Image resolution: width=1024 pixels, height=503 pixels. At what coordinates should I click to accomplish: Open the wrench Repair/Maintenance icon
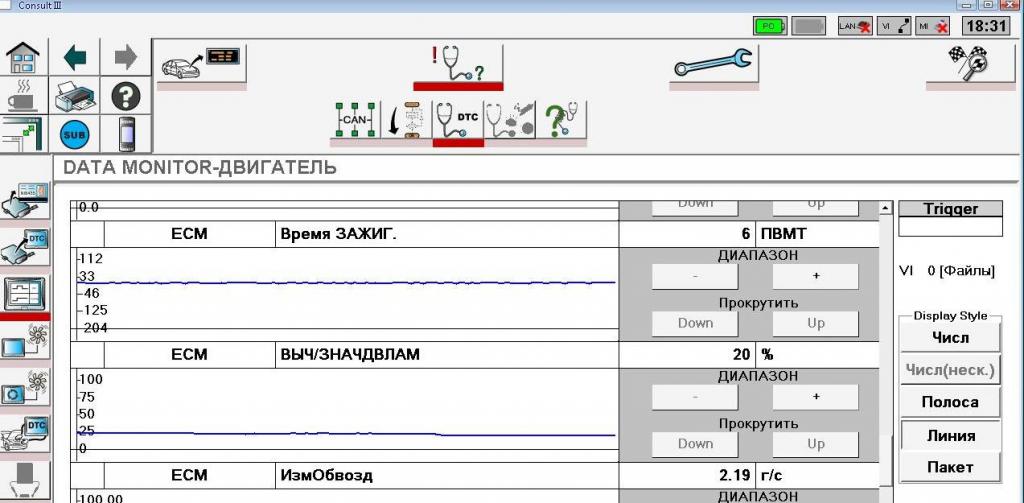[x=714, y=64]
